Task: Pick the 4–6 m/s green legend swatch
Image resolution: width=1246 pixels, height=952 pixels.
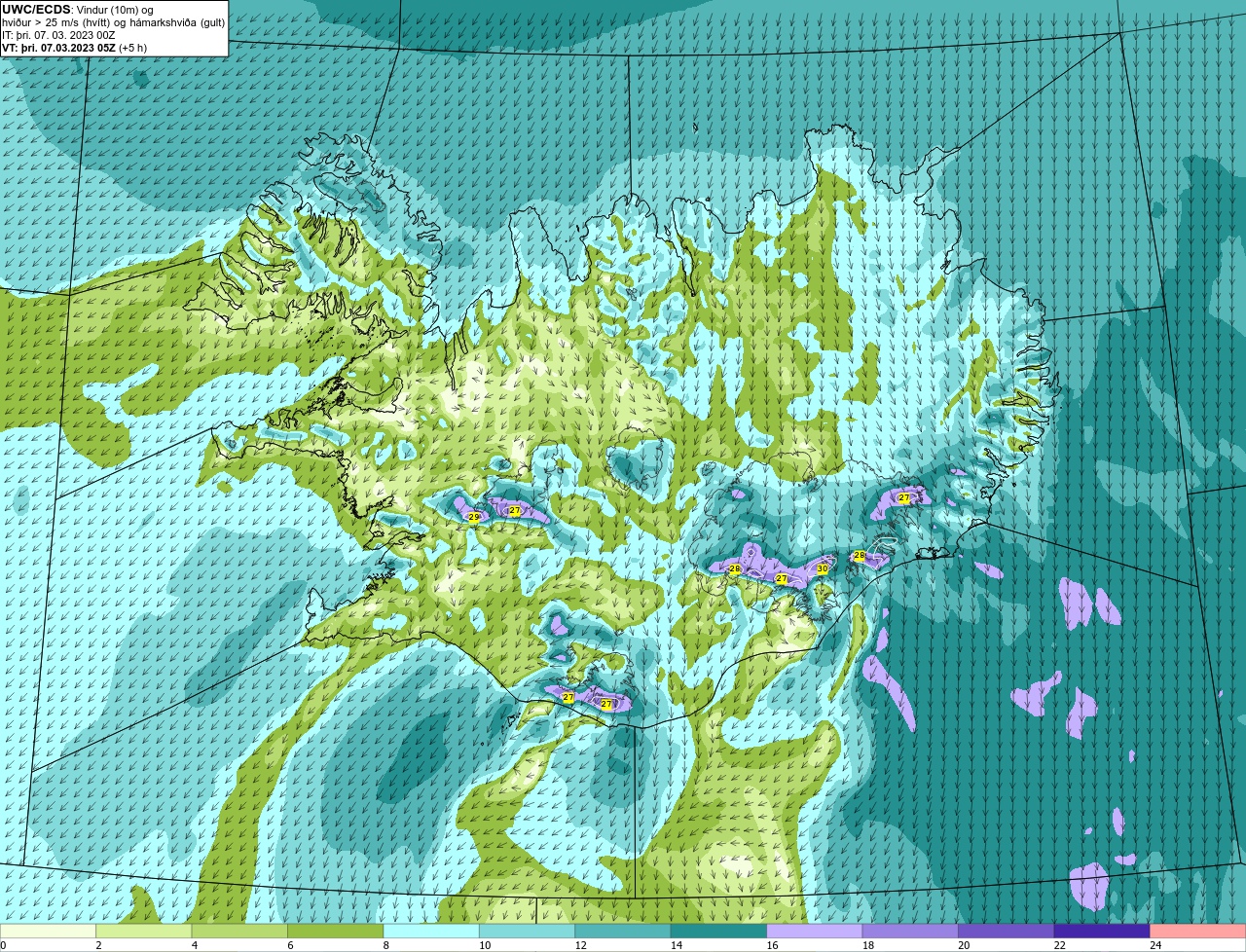Action: click(x=239, y=931)
